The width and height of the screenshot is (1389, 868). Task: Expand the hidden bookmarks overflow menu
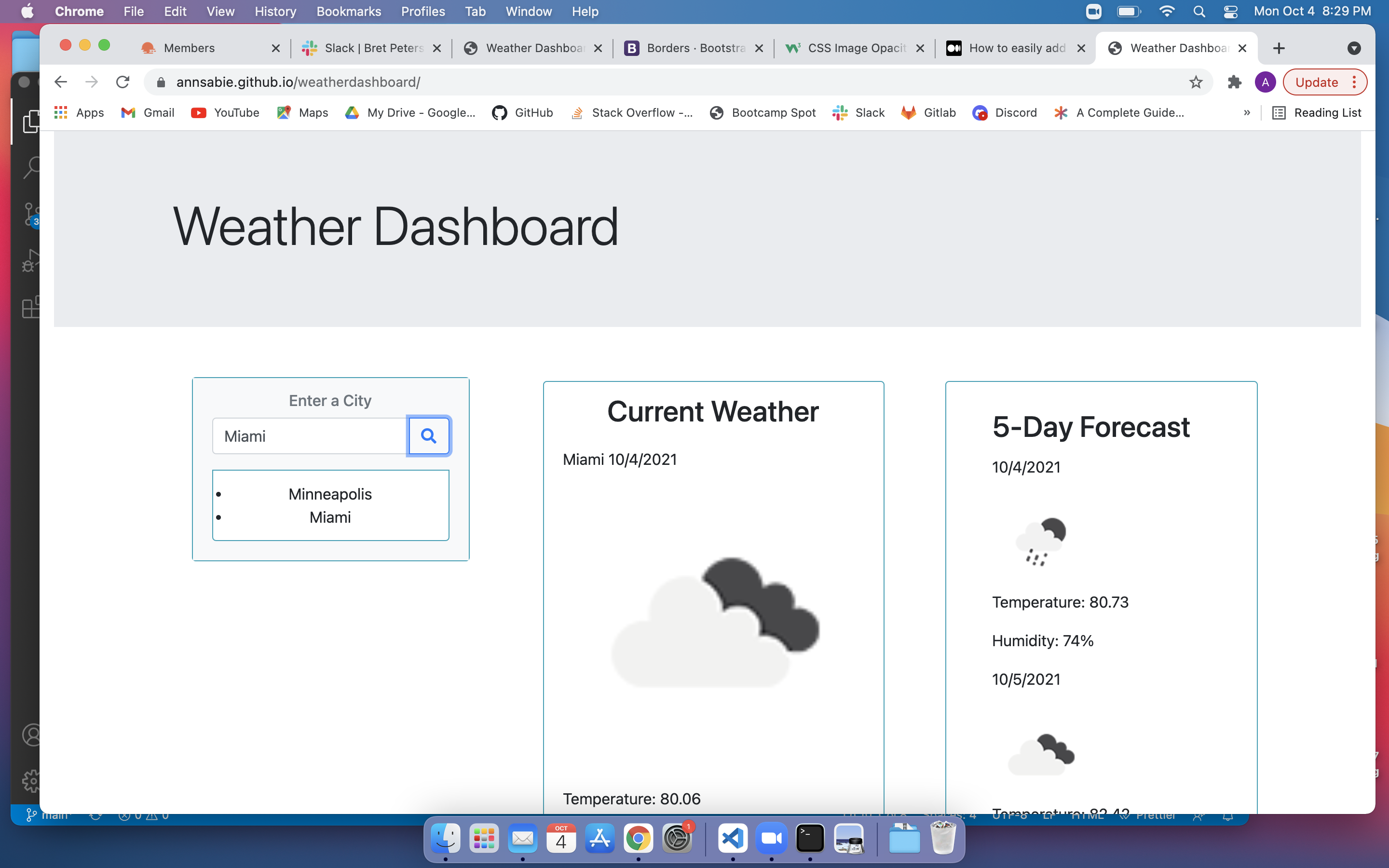click(x=1248, y=112)
